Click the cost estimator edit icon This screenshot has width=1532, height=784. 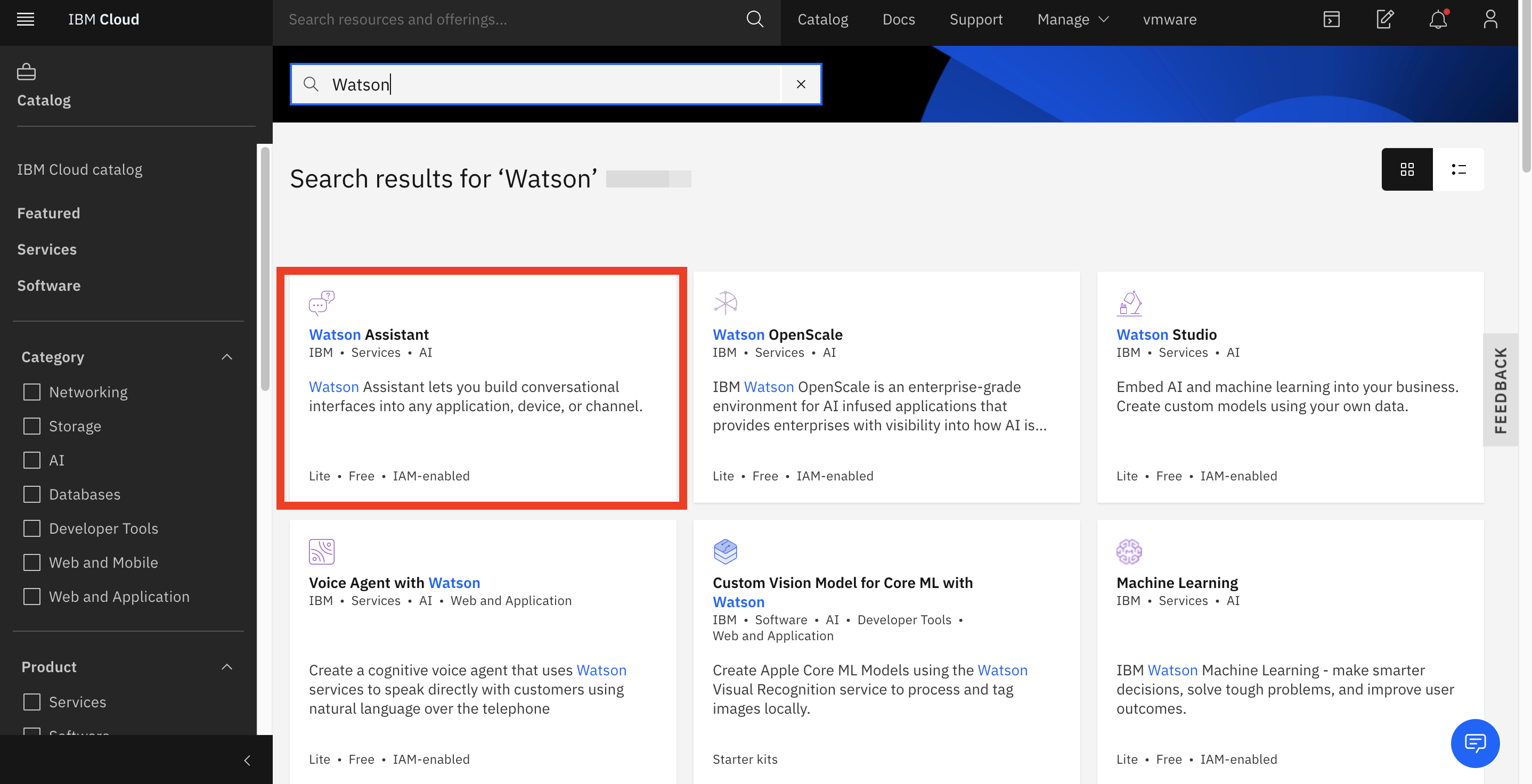pos(1384,19)
